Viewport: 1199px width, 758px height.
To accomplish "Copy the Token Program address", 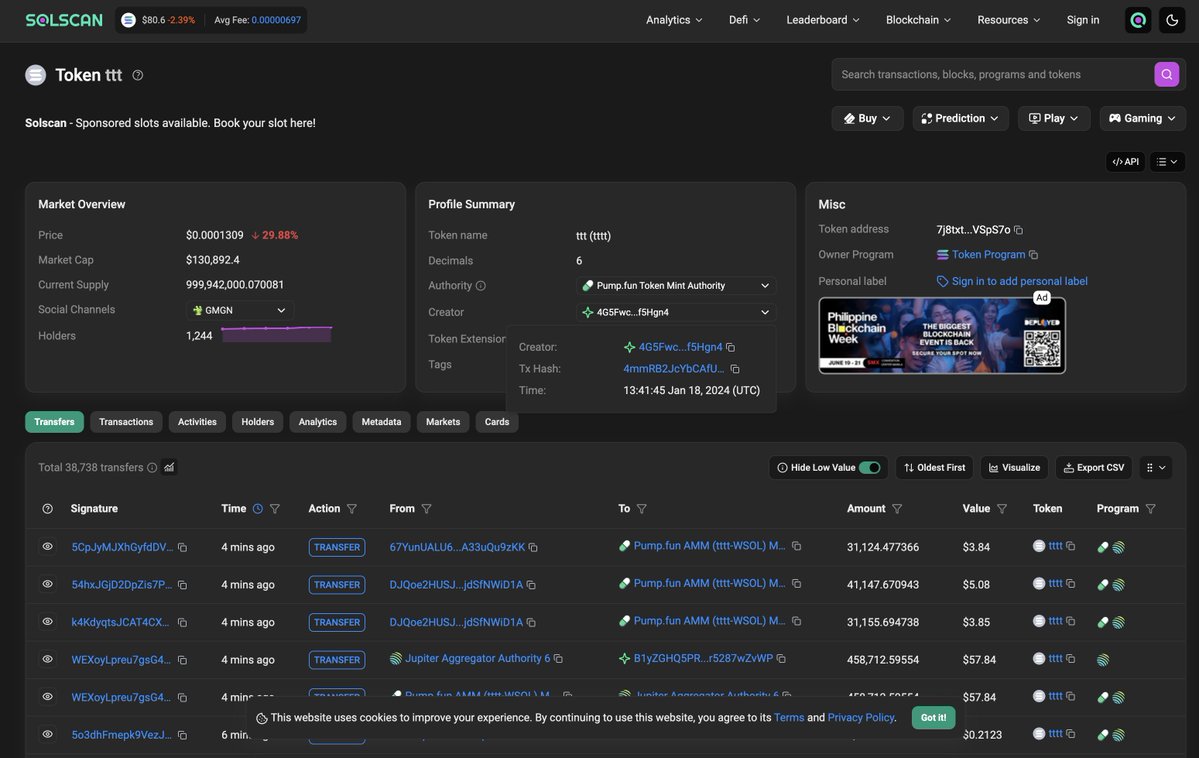I will [1033, 255].
